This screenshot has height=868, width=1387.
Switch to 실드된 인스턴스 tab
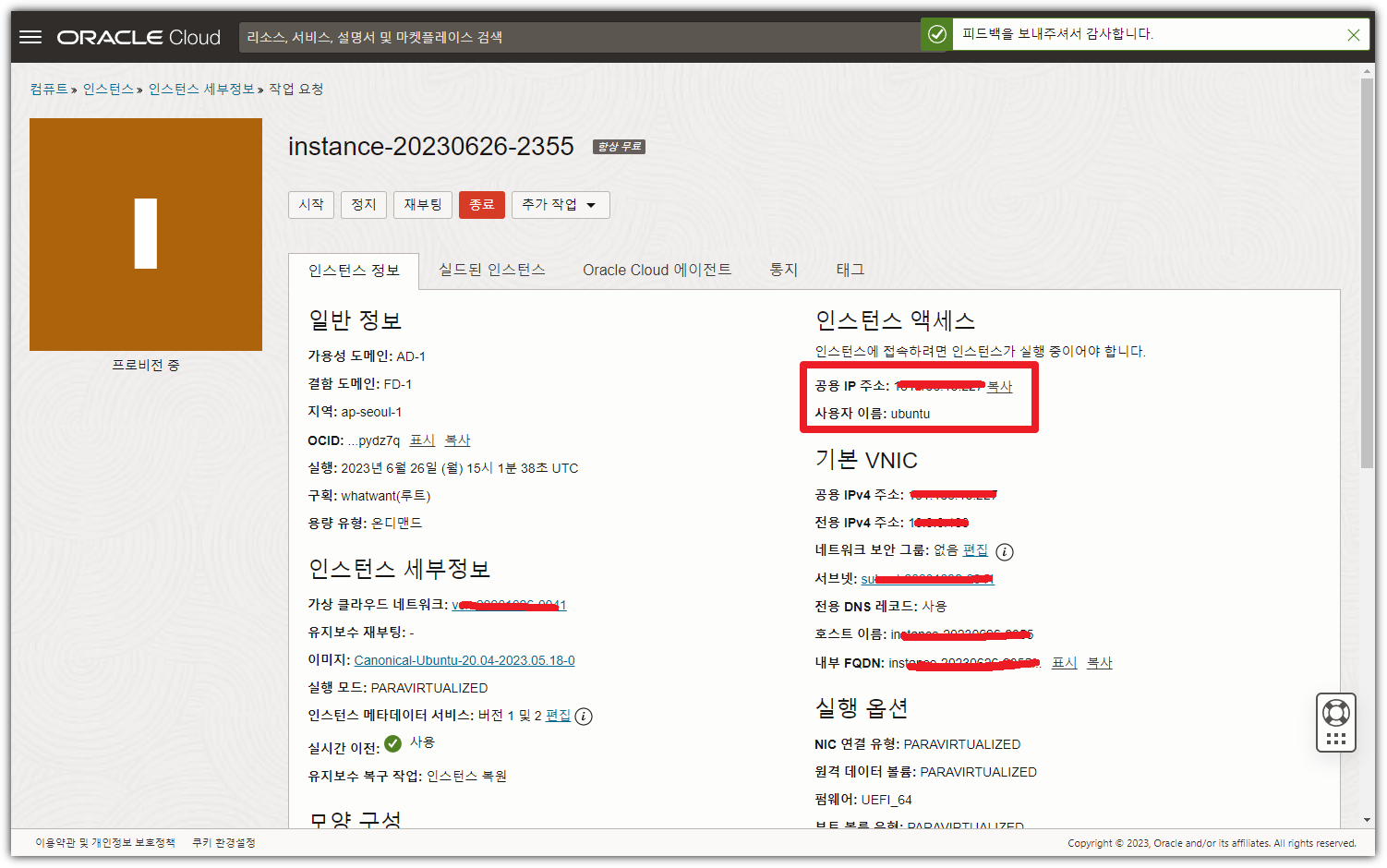(491, 270)
